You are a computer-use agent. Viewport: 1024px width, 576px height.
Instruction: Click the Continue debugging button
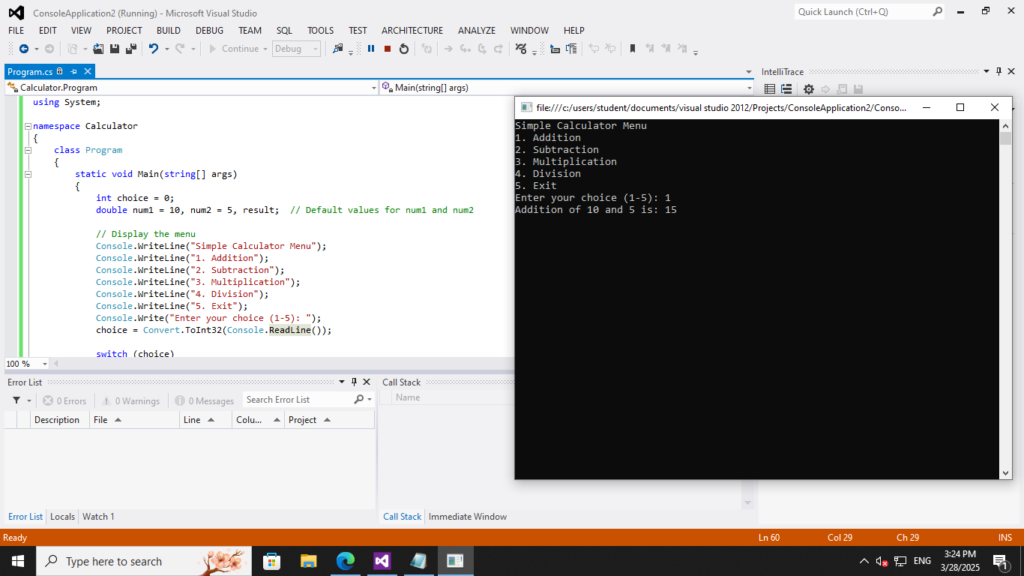pos(234,49)
